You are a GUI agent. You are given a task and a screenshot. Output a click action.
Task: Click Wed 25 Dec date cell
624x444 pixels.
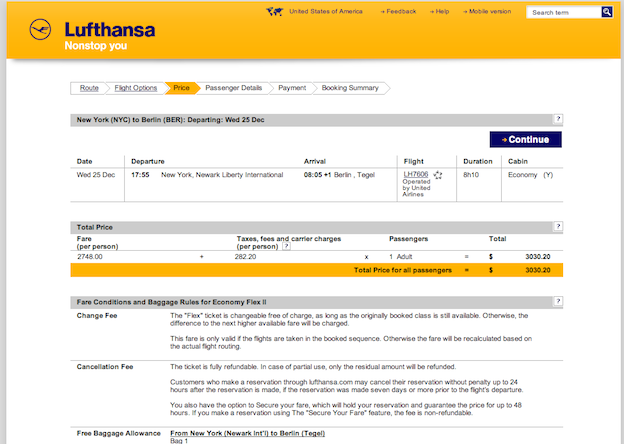(96, 175)
